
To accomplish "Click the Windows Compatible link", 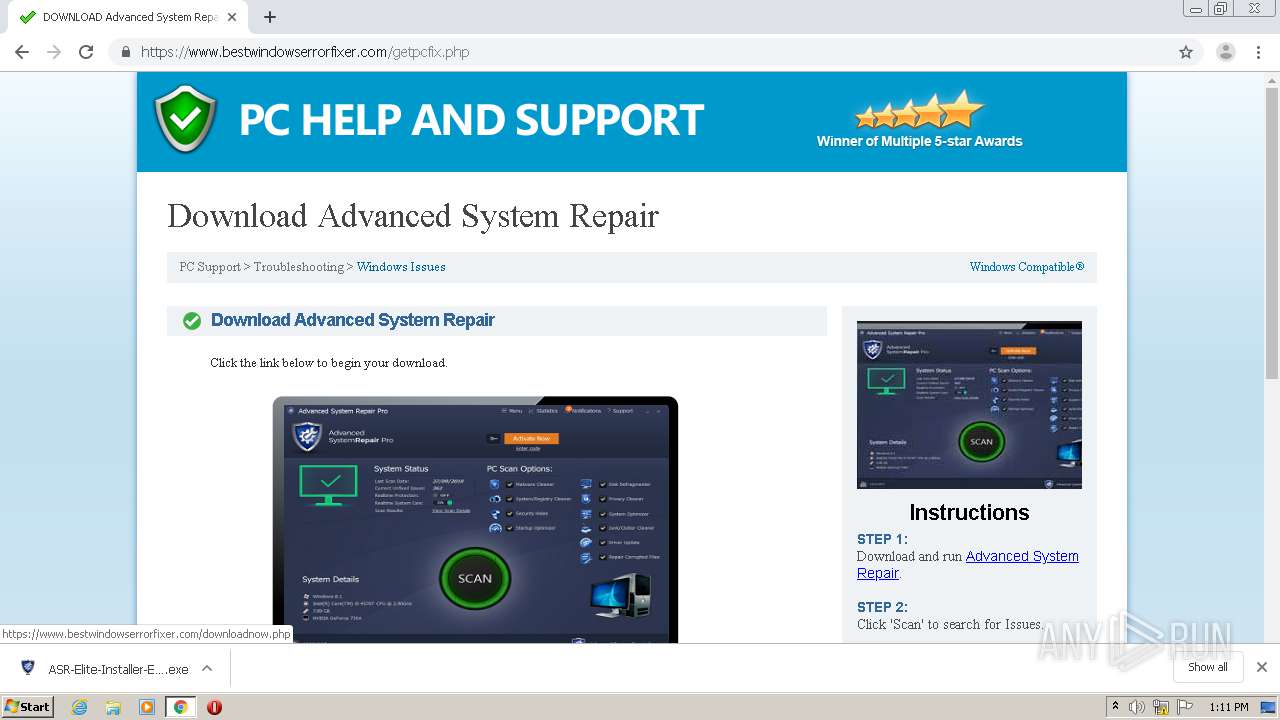I will (x=1027, y=267).
